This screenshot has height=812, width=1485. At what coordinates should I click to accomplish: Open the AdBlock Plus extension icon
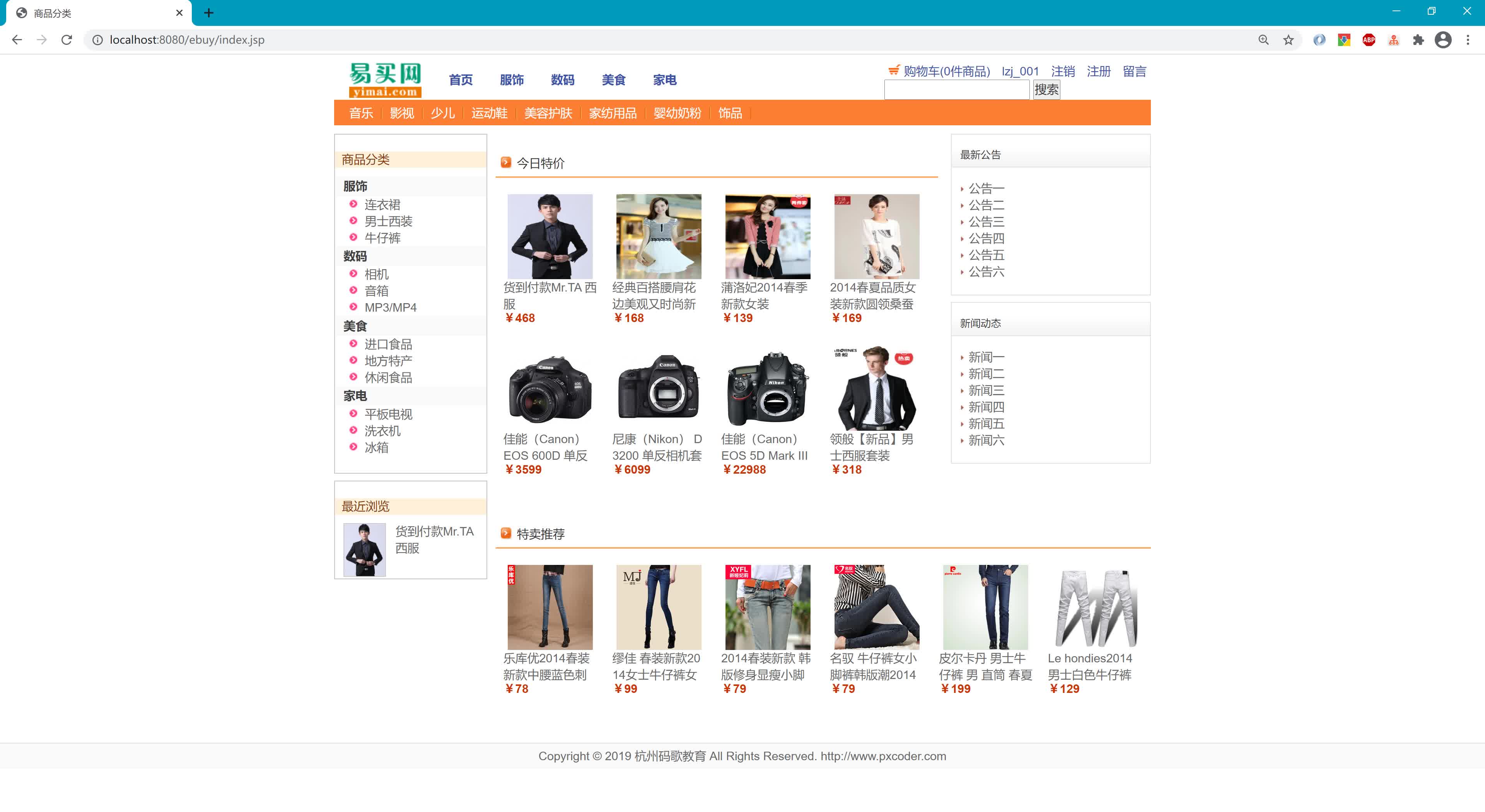(1369, 40)
